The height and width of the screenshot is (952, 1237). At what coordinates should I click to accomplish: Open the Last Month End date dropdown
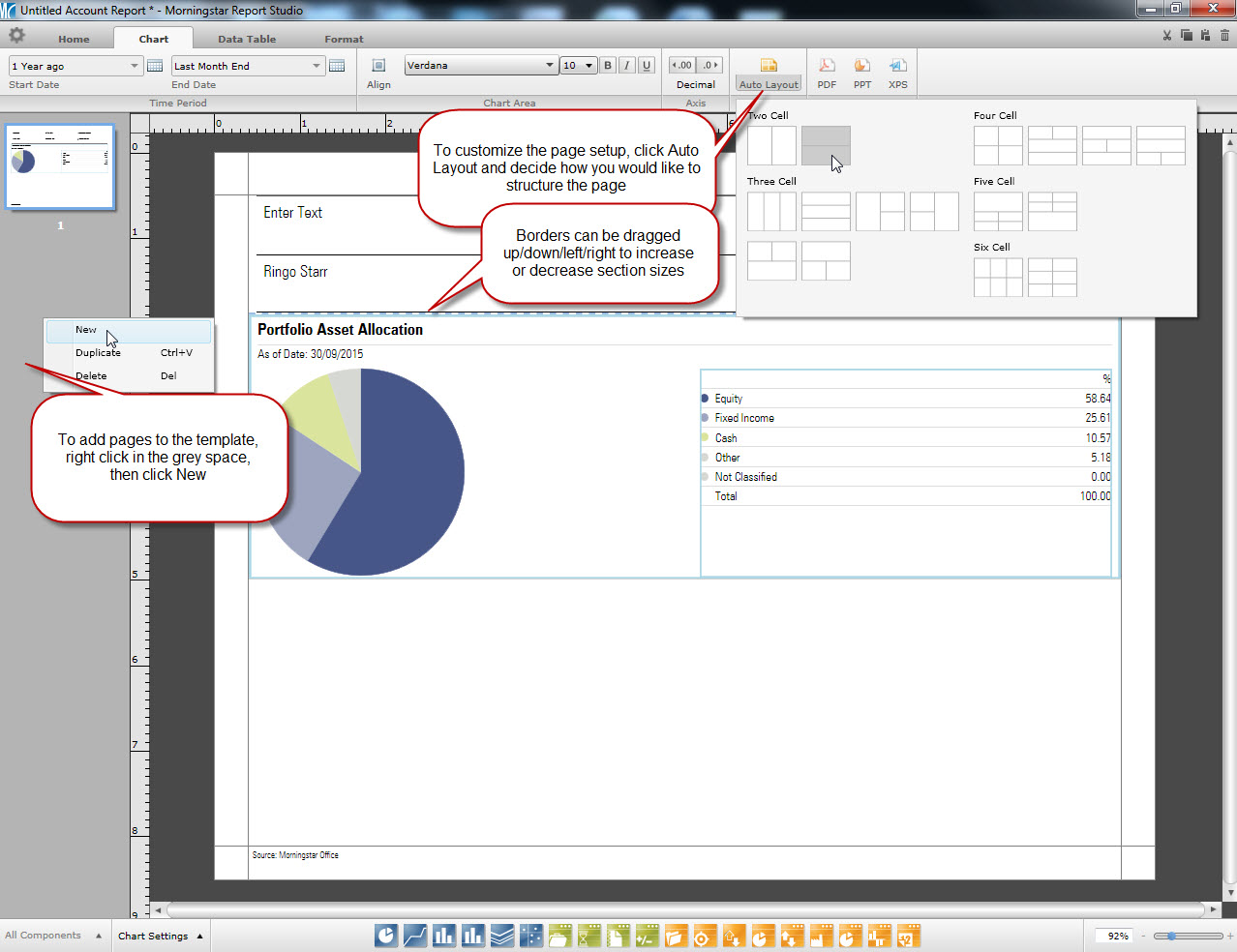coord(316,66)
